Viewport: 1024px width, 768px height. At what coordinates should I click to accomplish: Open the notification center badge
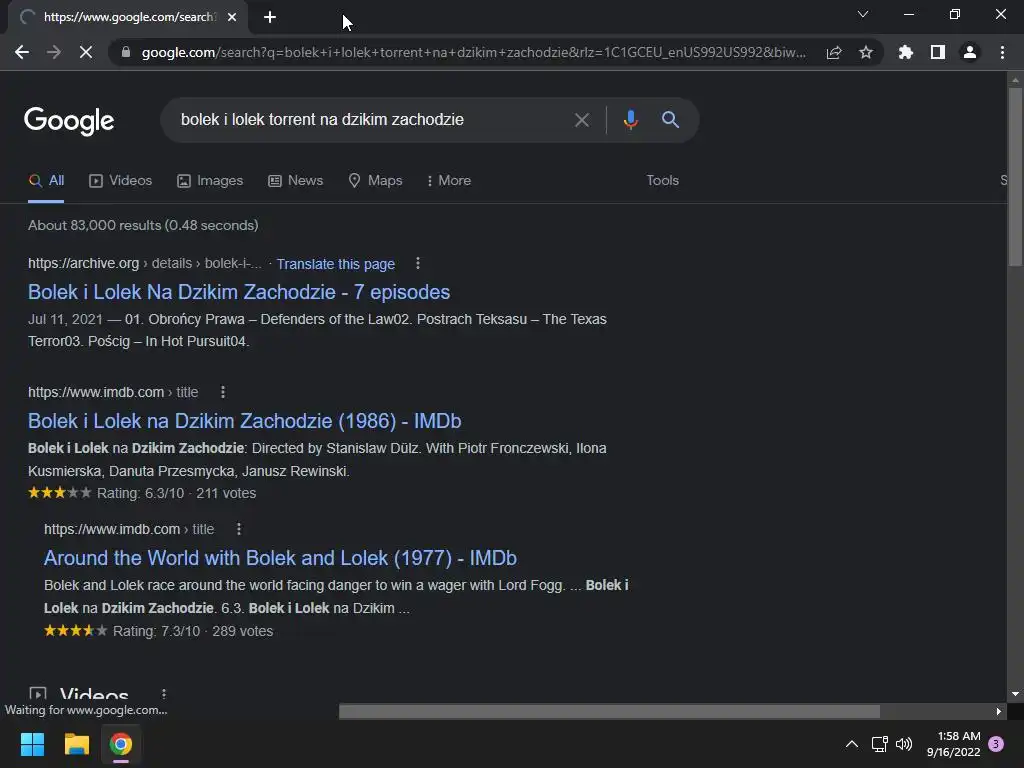[x=996, y=744]
